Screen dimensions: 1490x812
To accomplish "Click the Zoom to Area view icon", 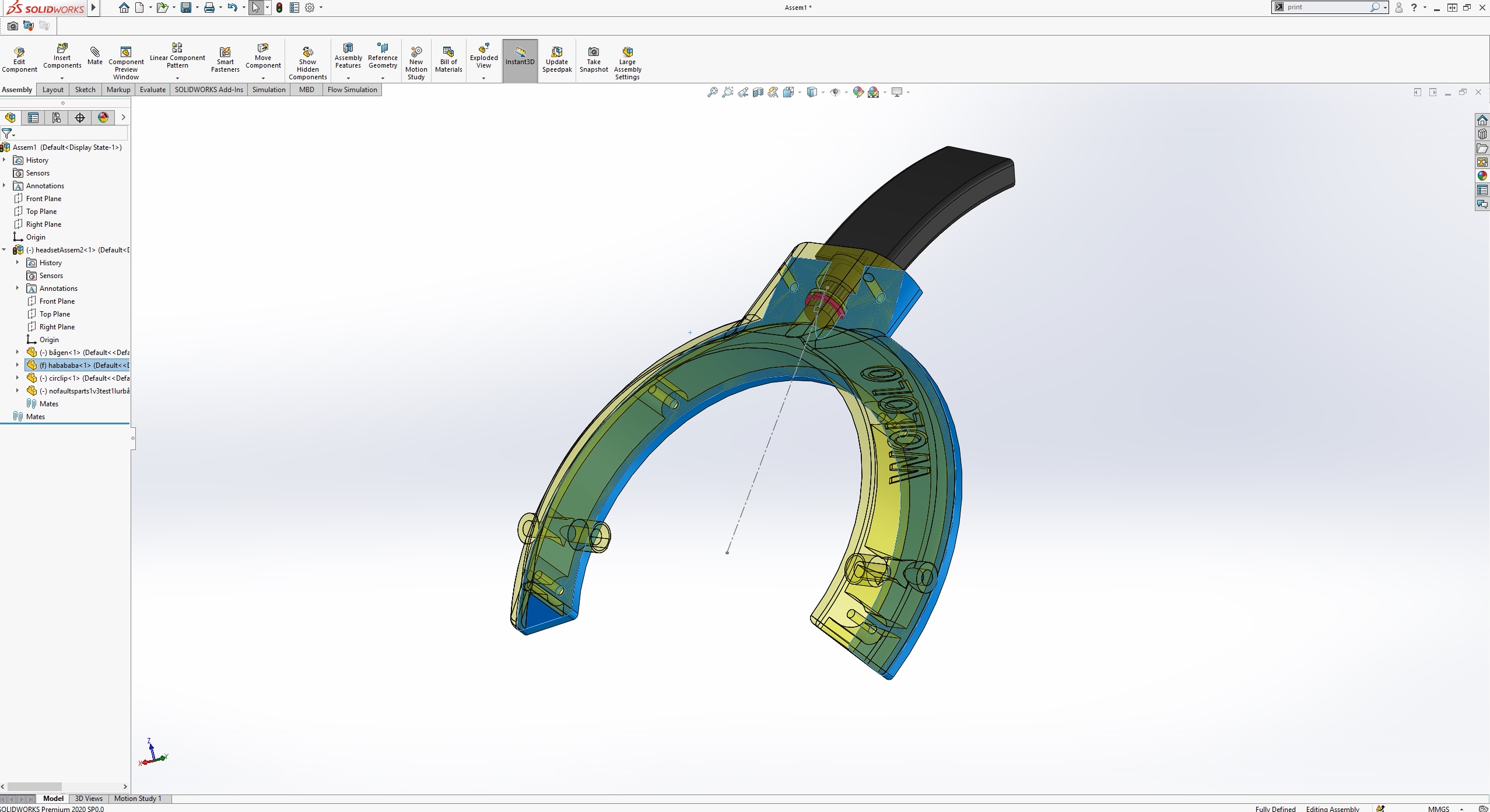I will [728, 92].
